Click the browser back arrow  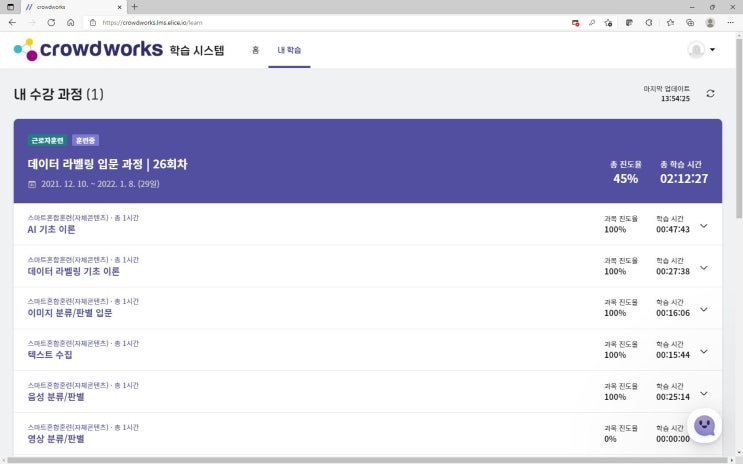(12, 22)
